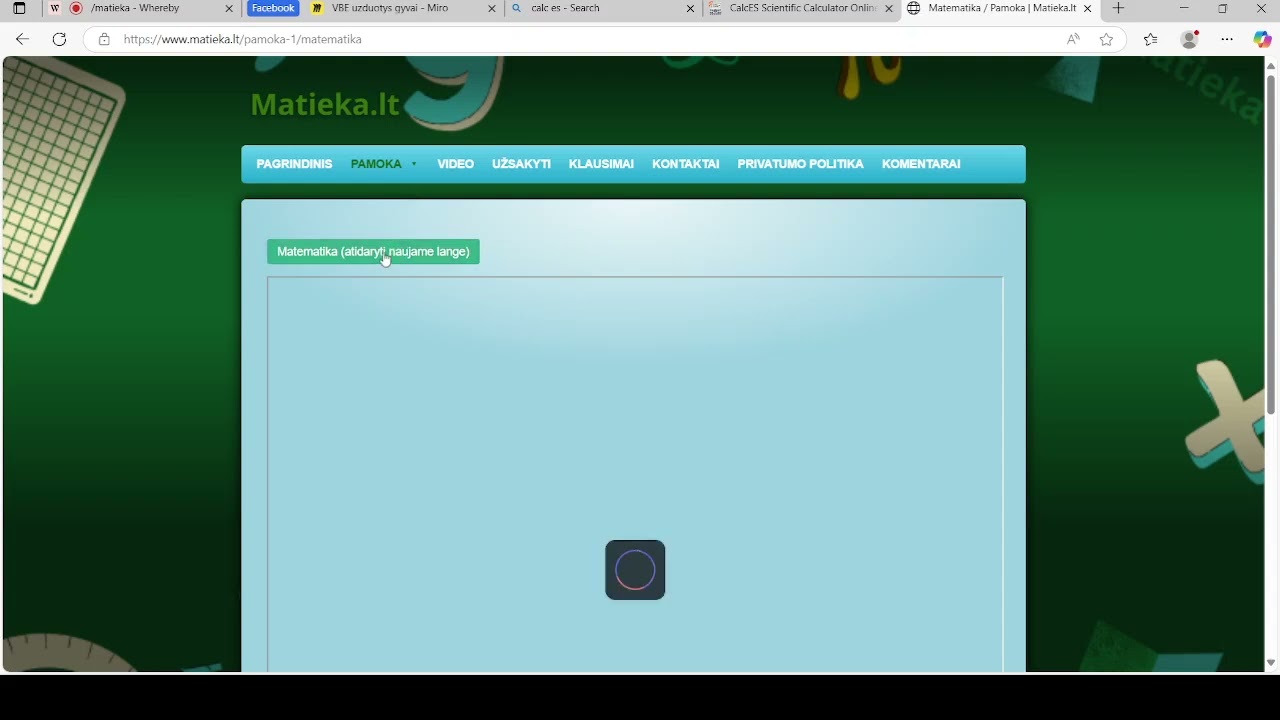
Task: View site info lock icon
Action: pyautogui.click(x=104, y=39)
